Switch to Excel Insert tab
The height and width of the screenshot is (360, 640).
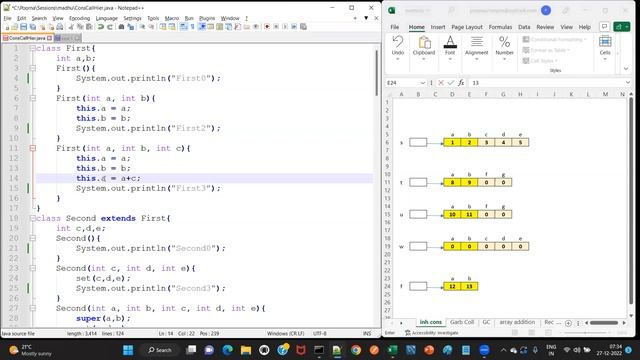tap(438, 27)
